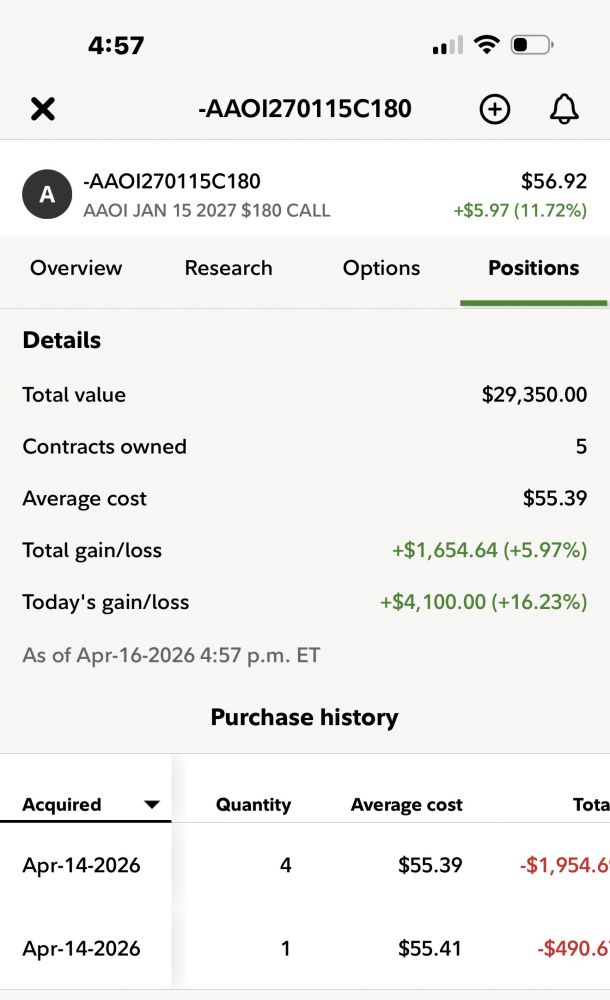Screen dimensions: 610x1000
Task: Tap the battery indicator icon
Action: coord(531,45)
